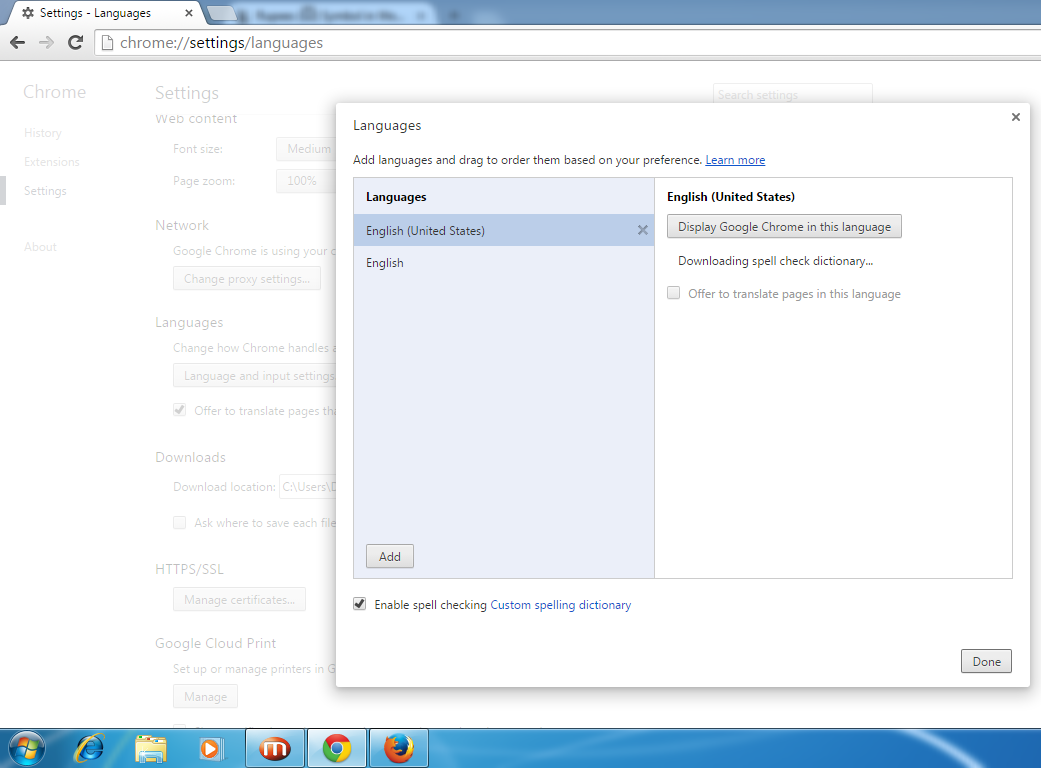
Task: Click the 'Chrome' heading in the sidebar
Action: (x=54, y=92)
